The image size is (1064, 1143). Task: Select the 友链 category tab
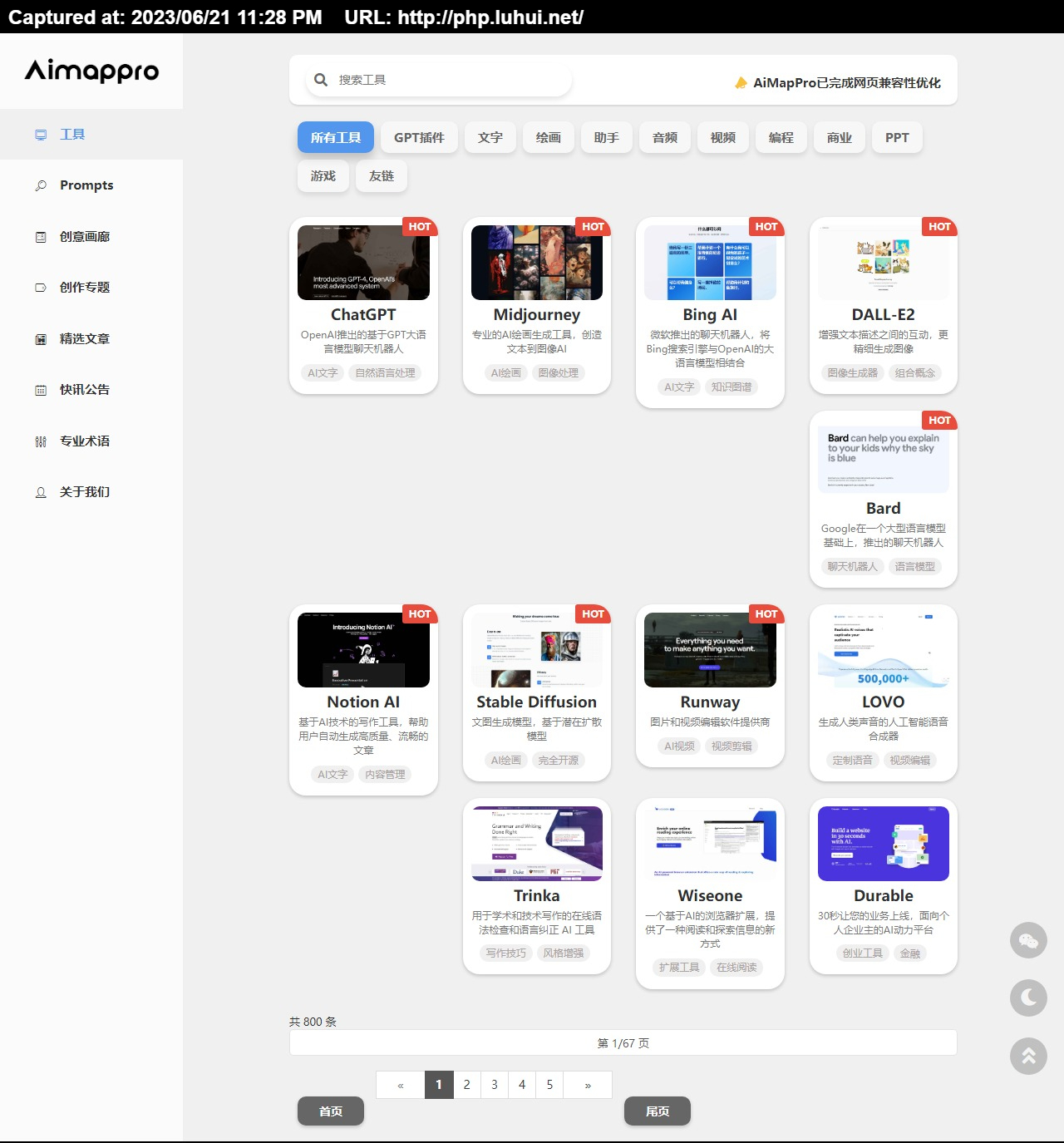[x=382, y=175]
